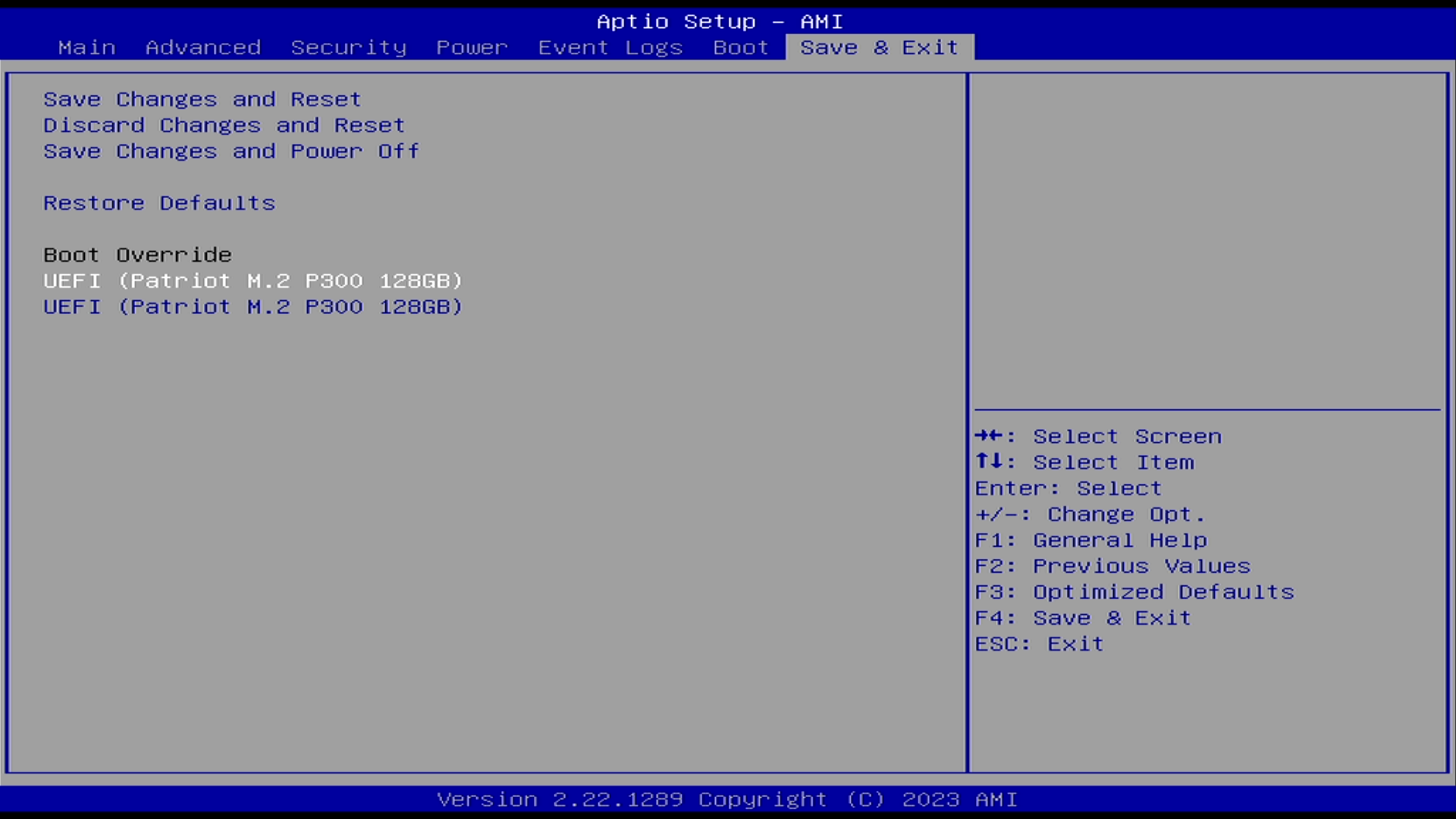Select Save Changes and Power Off
Image resolution: width=1456 pixels, height=819 pixels.
pos(231,151)
